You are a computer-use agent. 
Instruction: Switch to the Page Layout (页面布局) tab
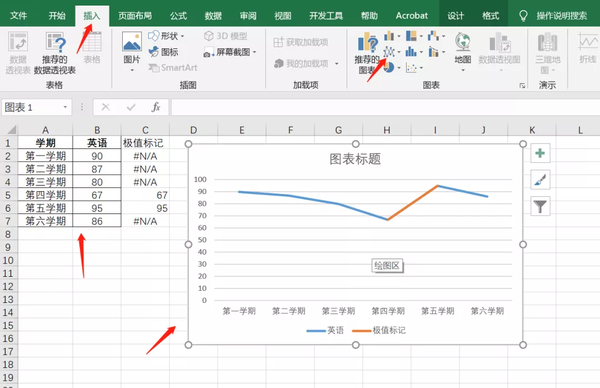pos(135,16)
